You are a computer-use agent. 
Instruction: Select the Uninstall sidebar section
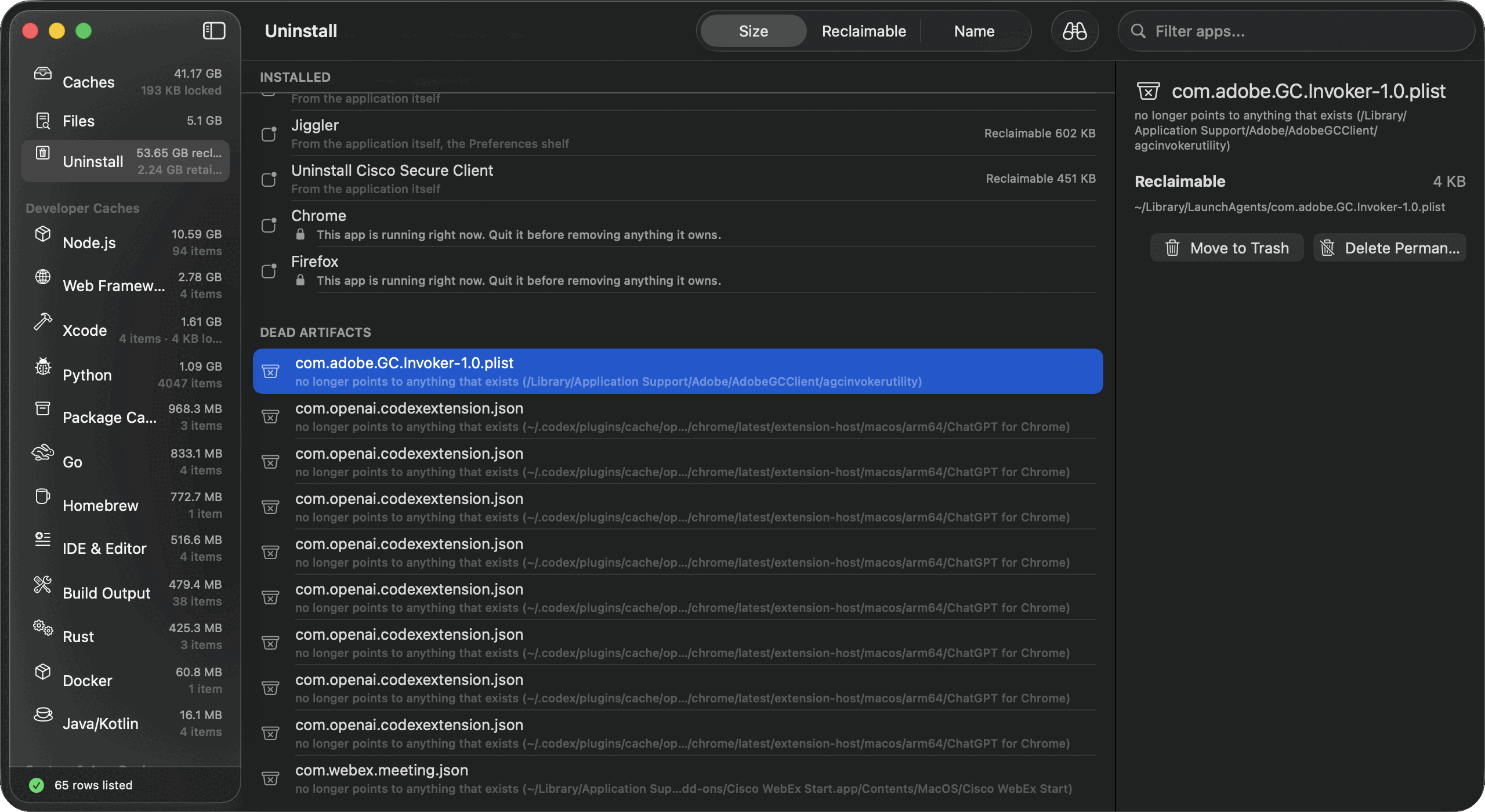pos(125,161)
